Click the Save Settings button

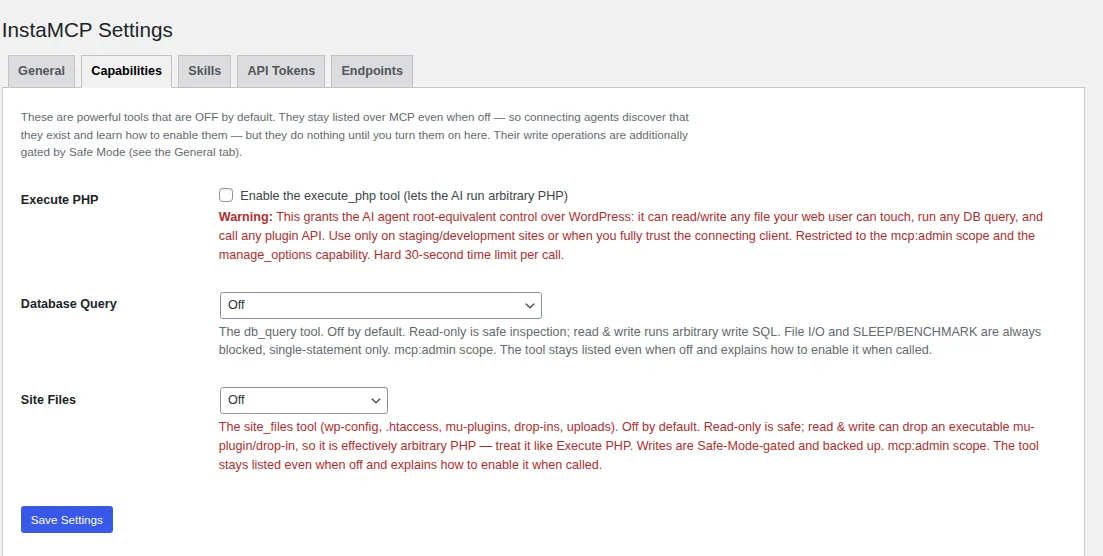(x=67, y=519)
